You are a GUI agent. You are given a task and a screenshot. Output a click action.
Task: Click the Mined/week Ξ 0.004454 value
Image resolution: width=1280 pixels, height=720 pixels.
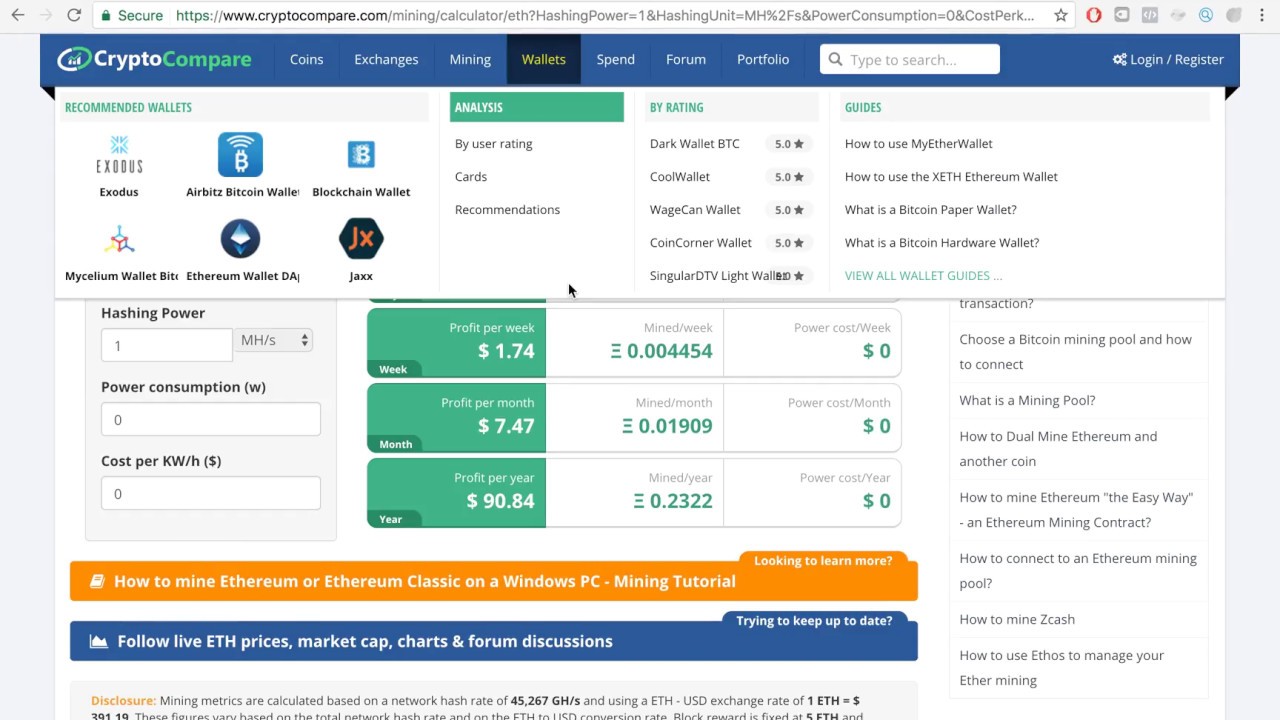(x=662, y=351)
